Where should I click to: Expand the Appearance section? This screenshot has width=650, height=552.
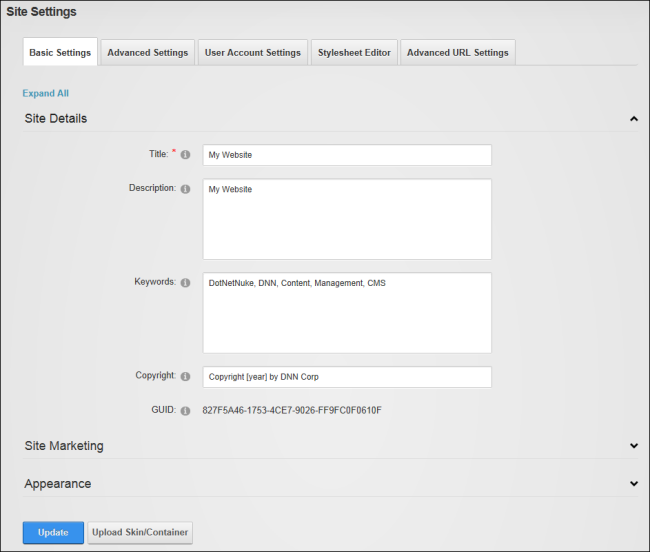[633, 484]
